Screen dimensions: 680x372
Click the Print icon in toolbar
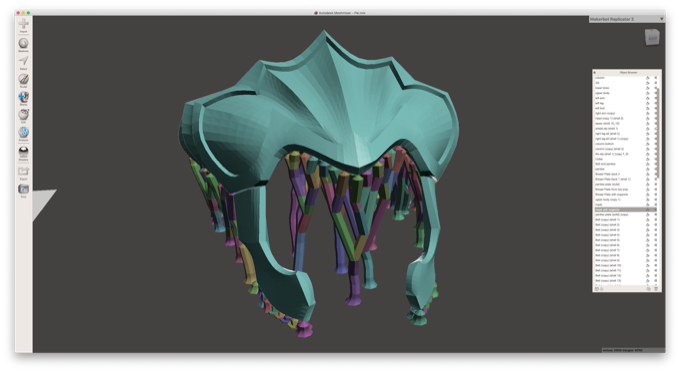point(23,190)
